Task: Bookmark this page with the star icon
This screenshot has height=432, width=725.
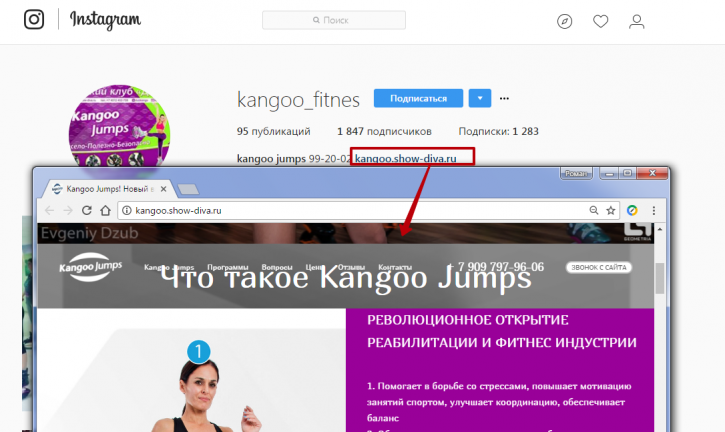Action: [x=611, y=210]
